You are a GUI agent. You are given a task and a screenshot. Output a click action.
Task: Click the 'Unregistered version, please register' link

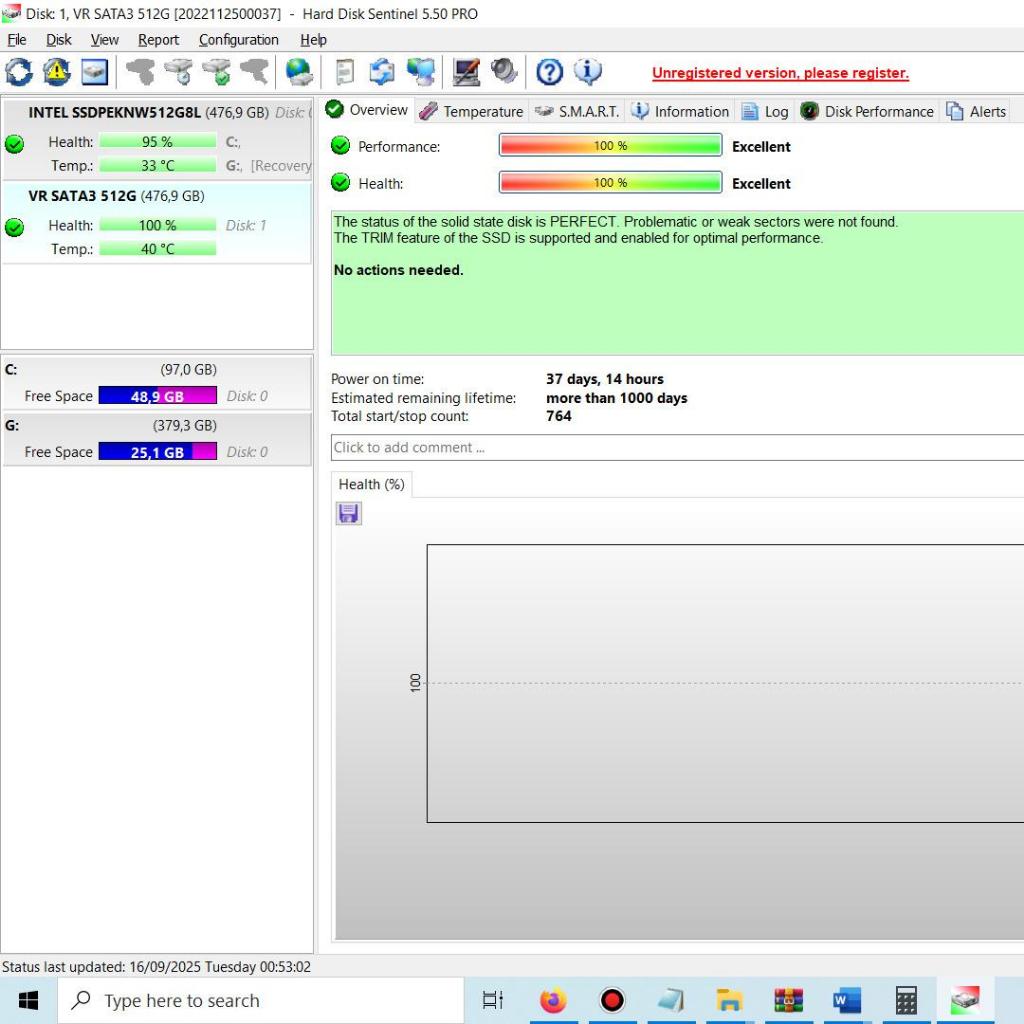pyautogui.click(x=780, y=73)
